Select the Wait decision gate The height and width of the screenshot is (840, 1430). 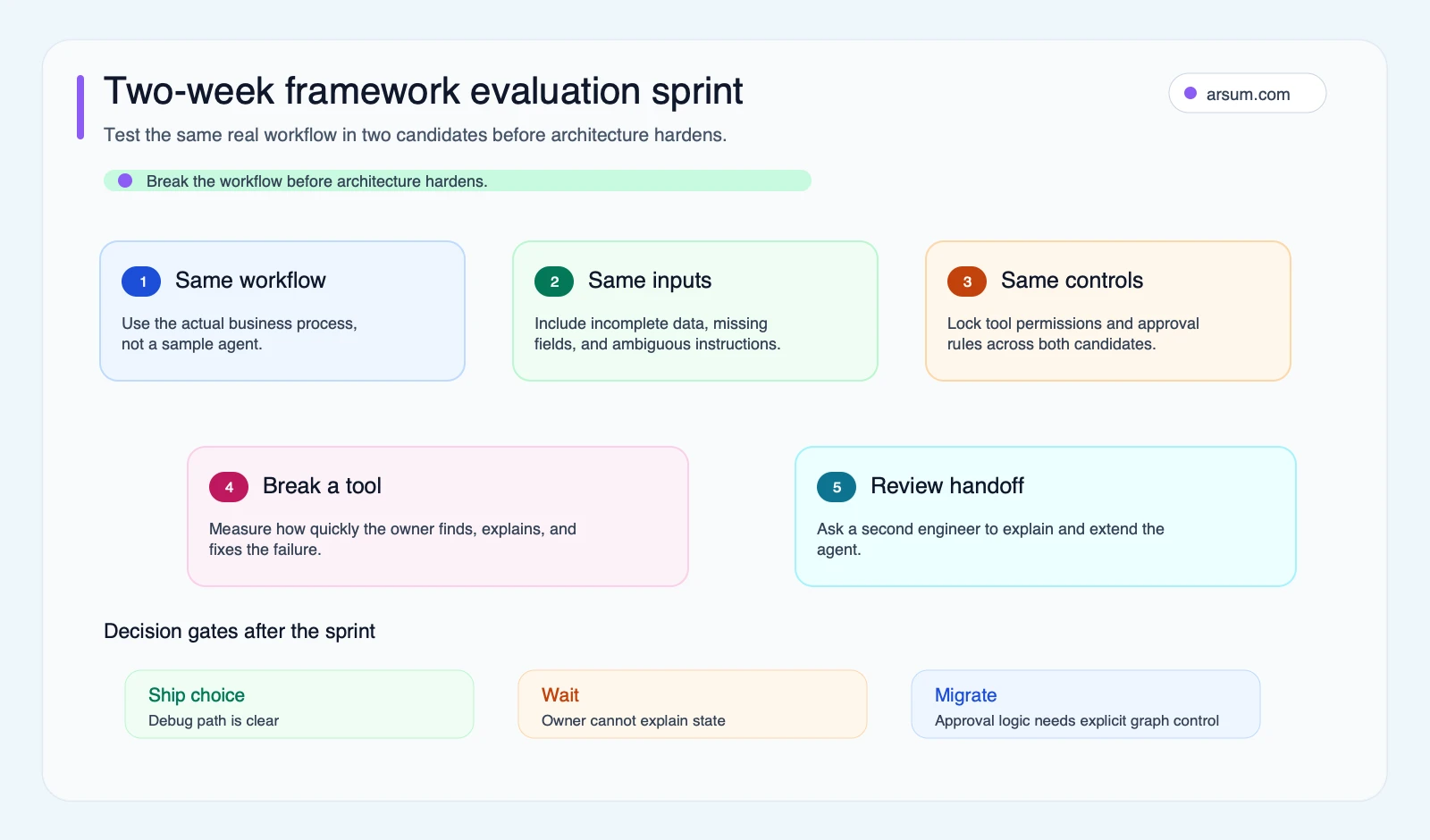tap(693, 704)
